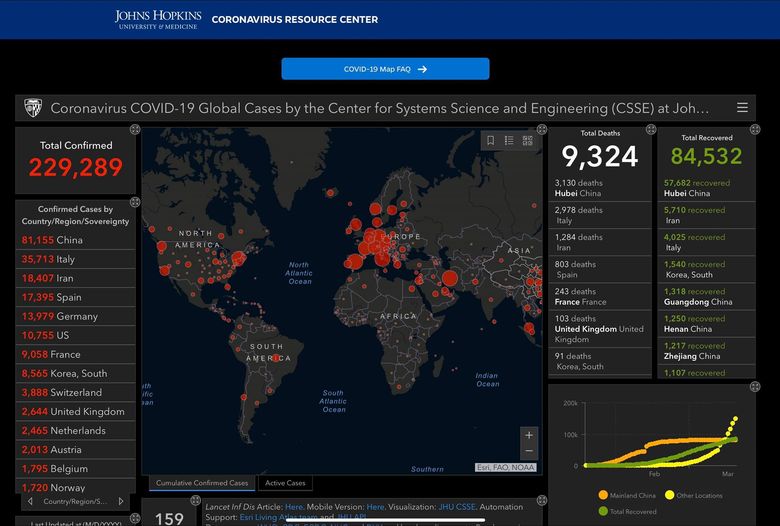Click Esri, FAO, NOAA map attribution

coord(505,467)
